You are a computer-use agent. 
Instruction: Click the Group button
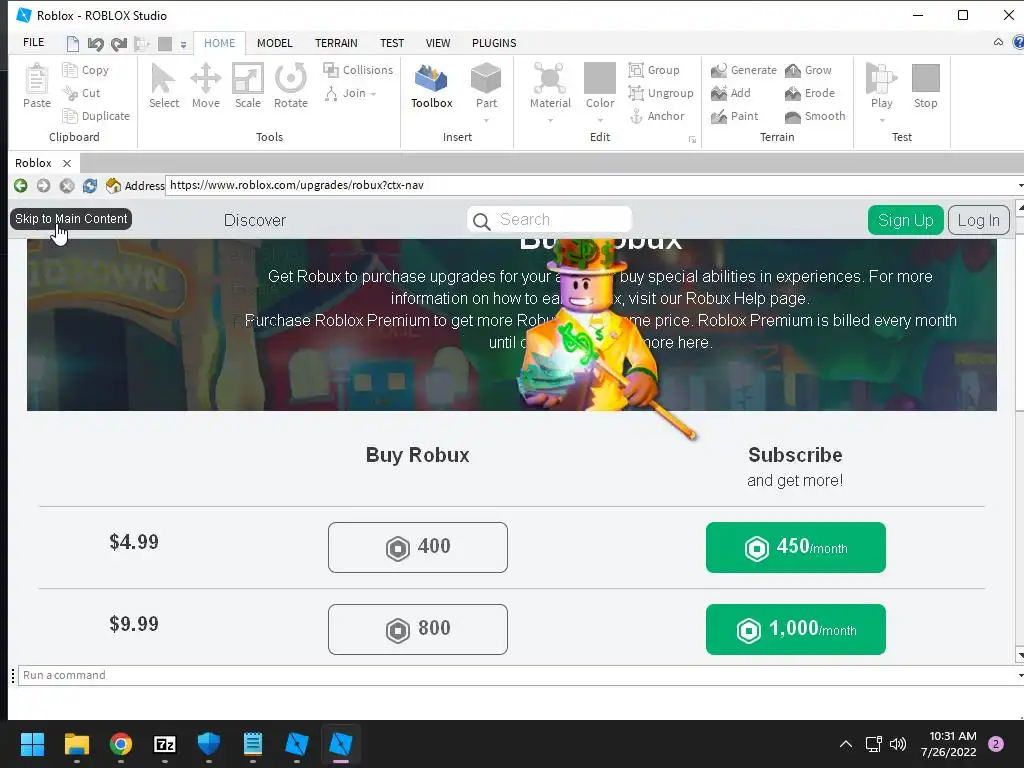click(x=654, y=70)
